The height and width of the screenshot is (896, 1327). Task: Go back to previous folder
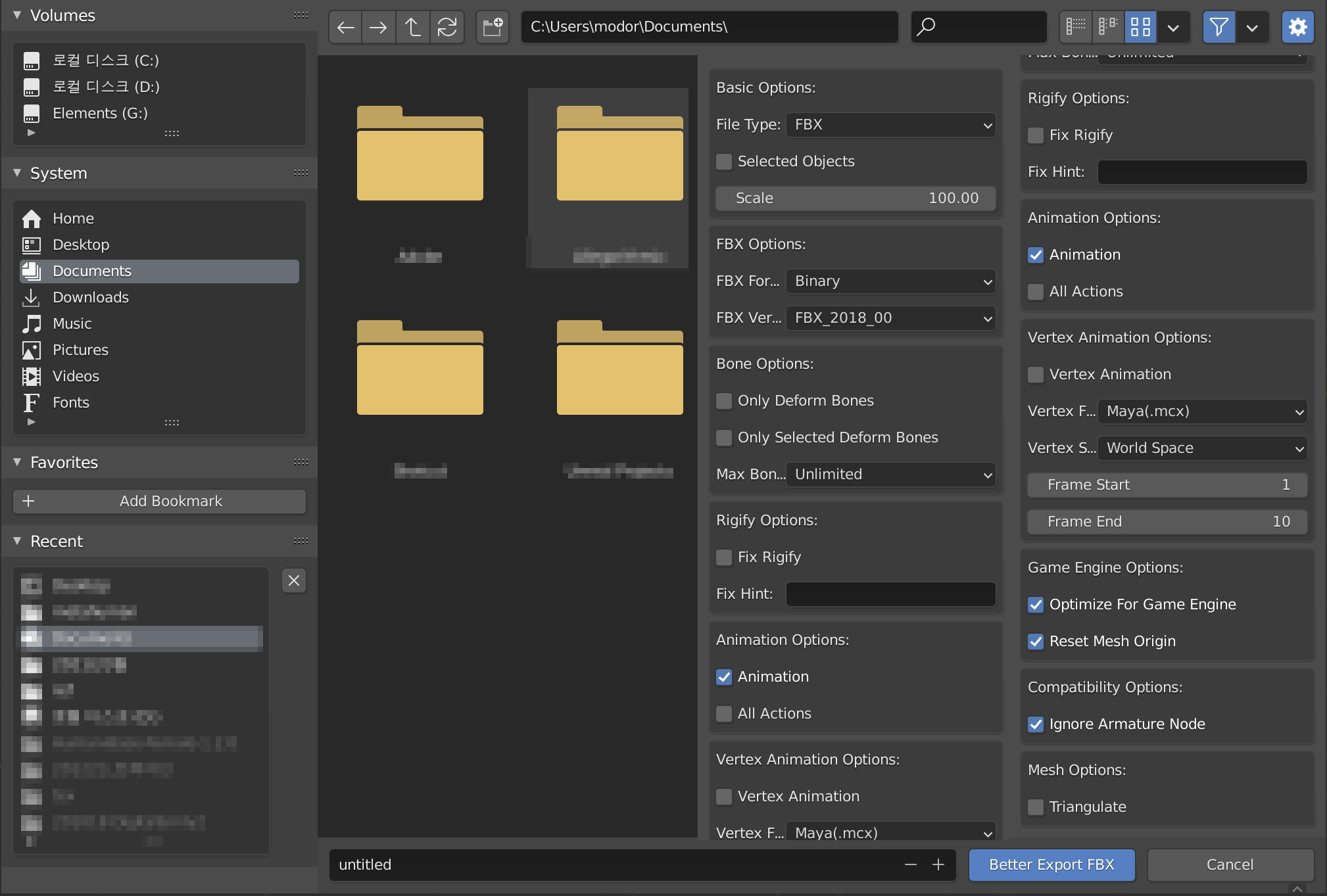click(x=346, y=27)
